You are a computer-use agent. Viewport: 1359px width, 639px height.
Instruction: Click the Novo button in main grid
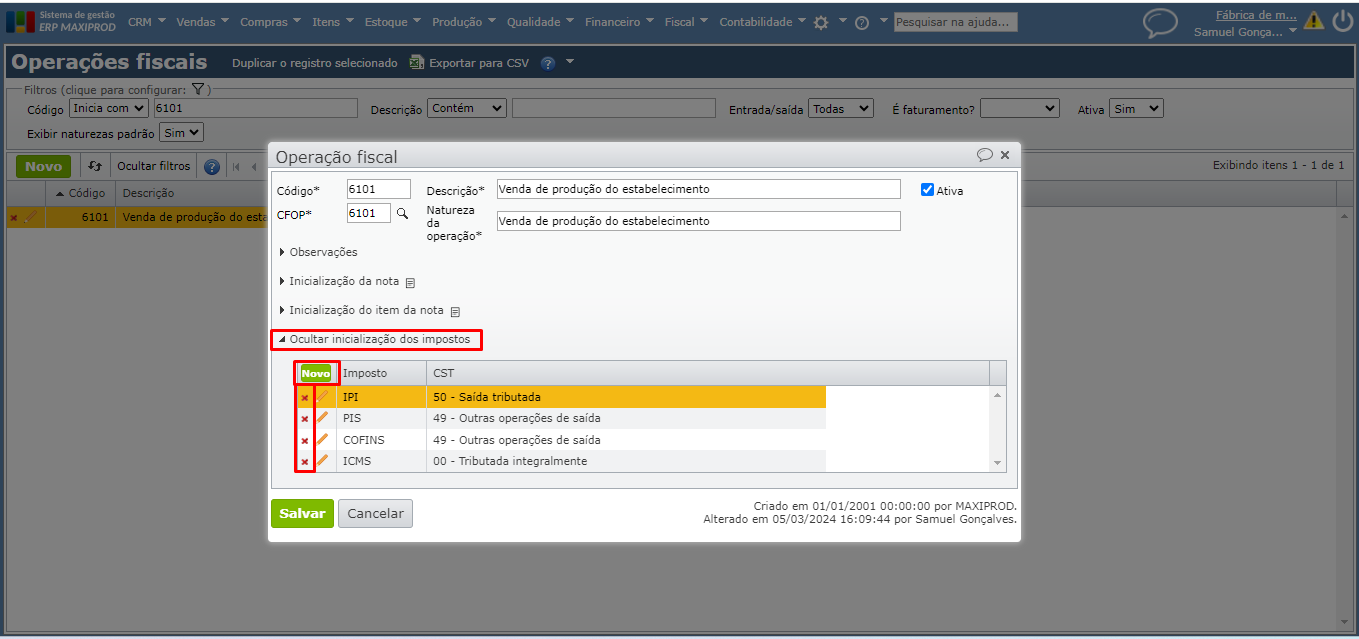click(43, 167)
